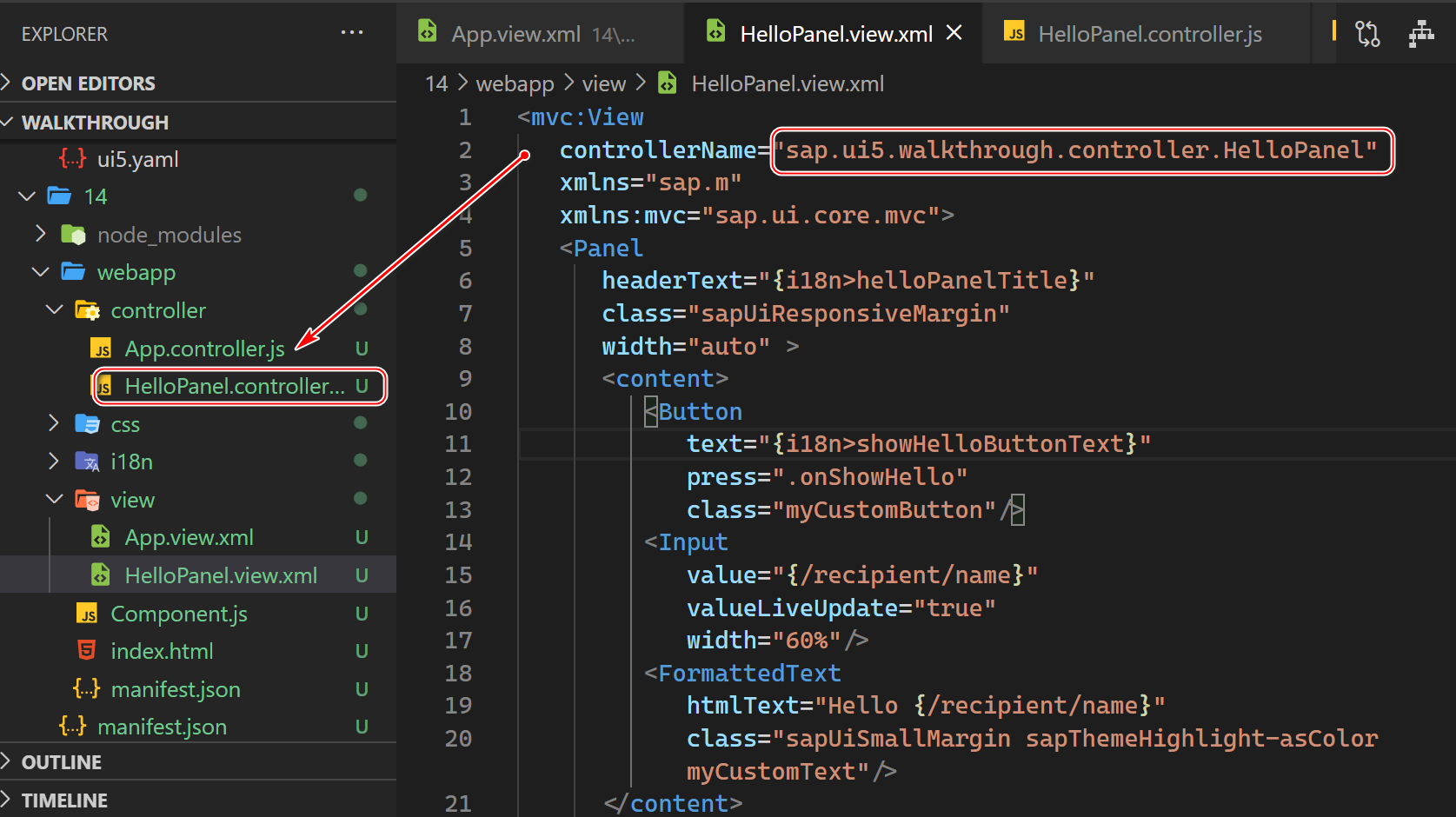This screenshot has width=1456, height=817.
Task: Close the HelloPanel.view.xml tab
Action: (954, 32)
